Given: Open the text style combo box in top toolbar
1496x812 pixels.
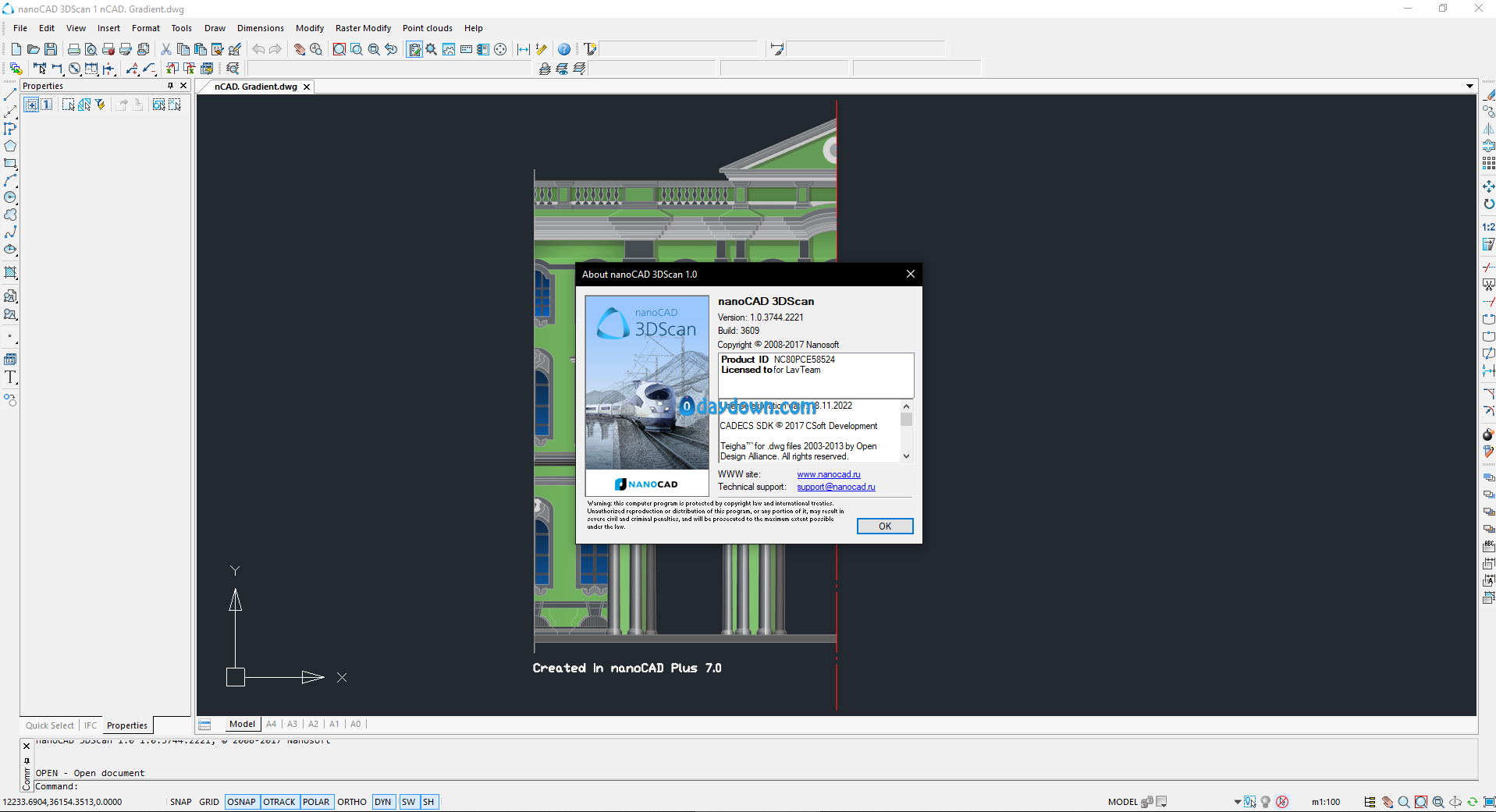Looking at the screenshot, I should (x=677, y=49).
